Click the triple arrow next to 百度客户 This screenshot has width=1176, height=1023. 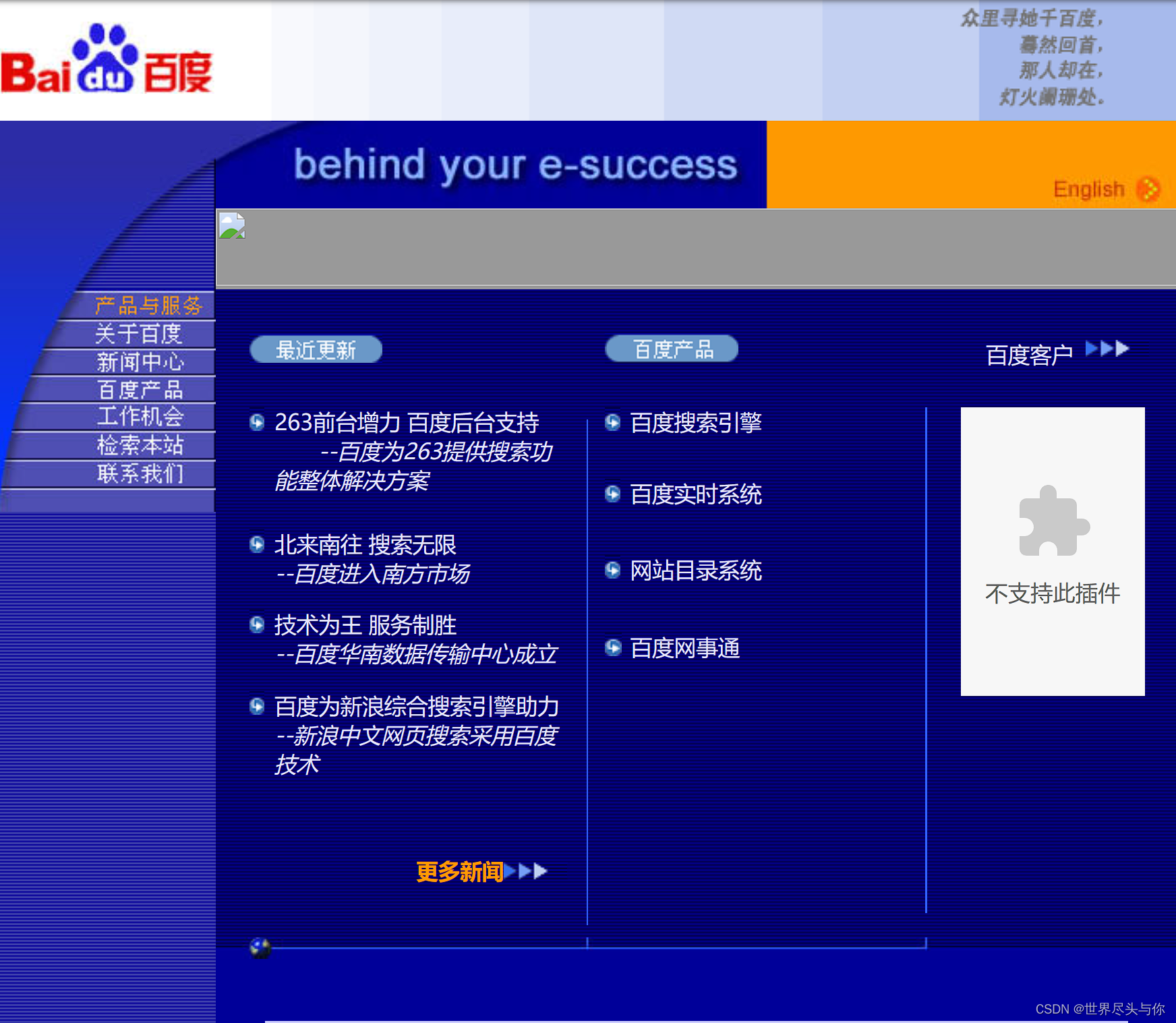tap(1107, 349)
